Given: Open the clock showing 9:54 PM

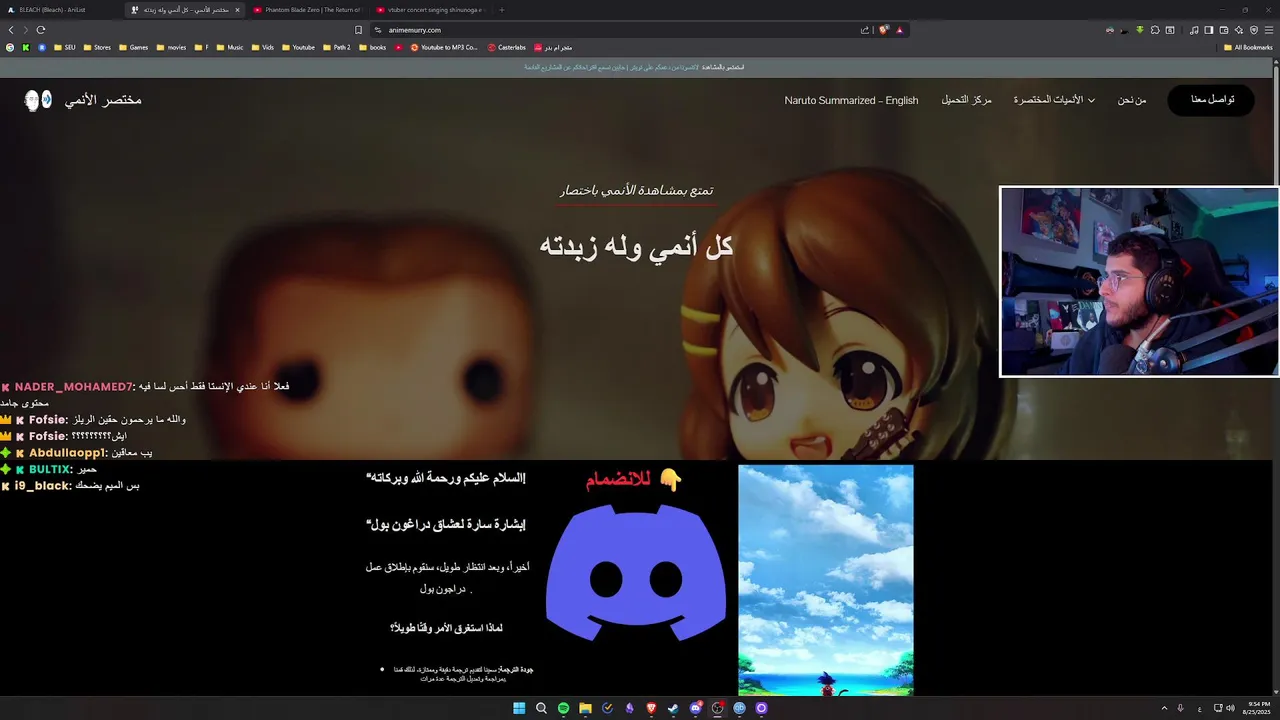Looking at the screenshot, I should pos(1257,708).
